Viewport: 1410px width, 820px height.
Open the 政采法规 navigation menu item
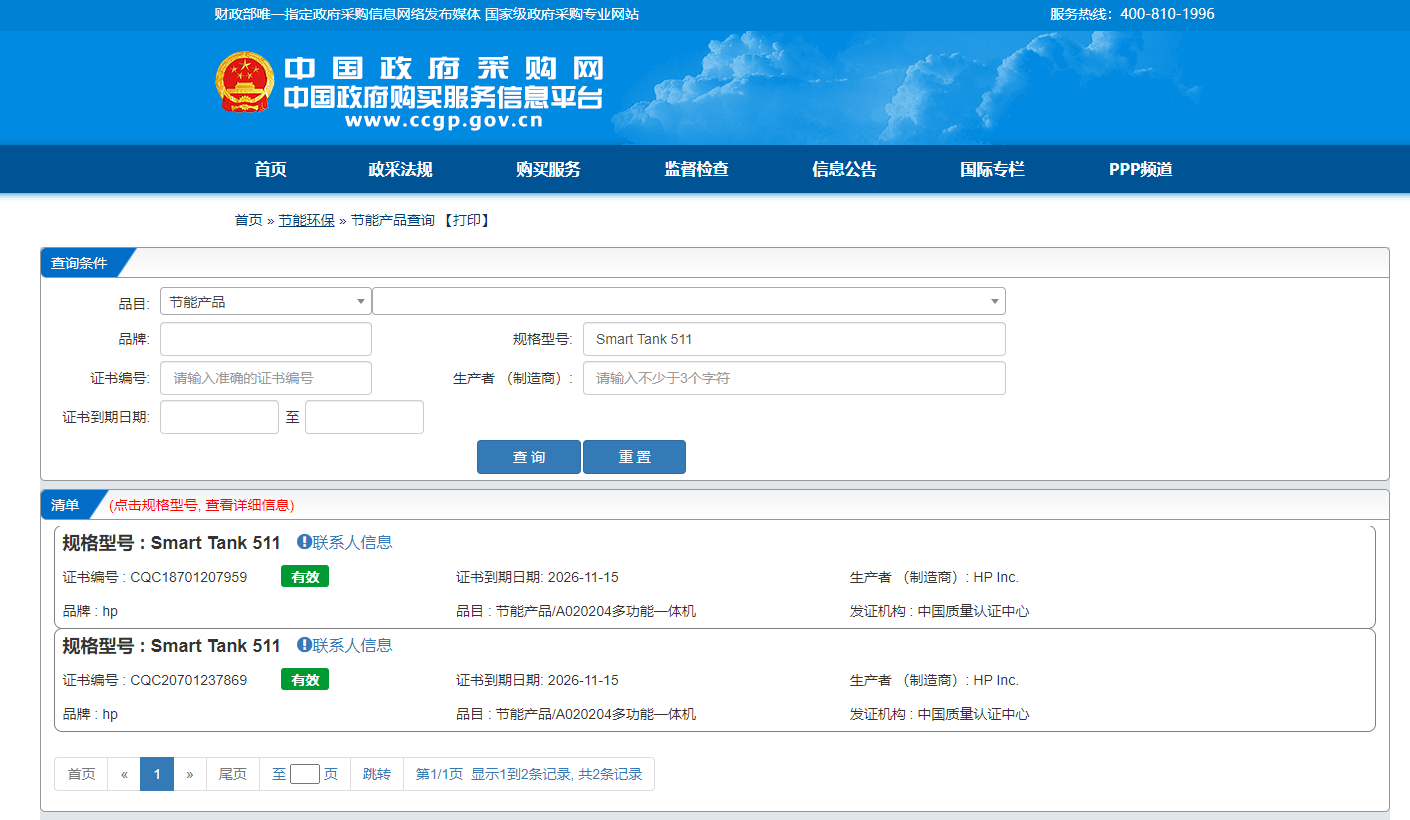click(400, 170)
